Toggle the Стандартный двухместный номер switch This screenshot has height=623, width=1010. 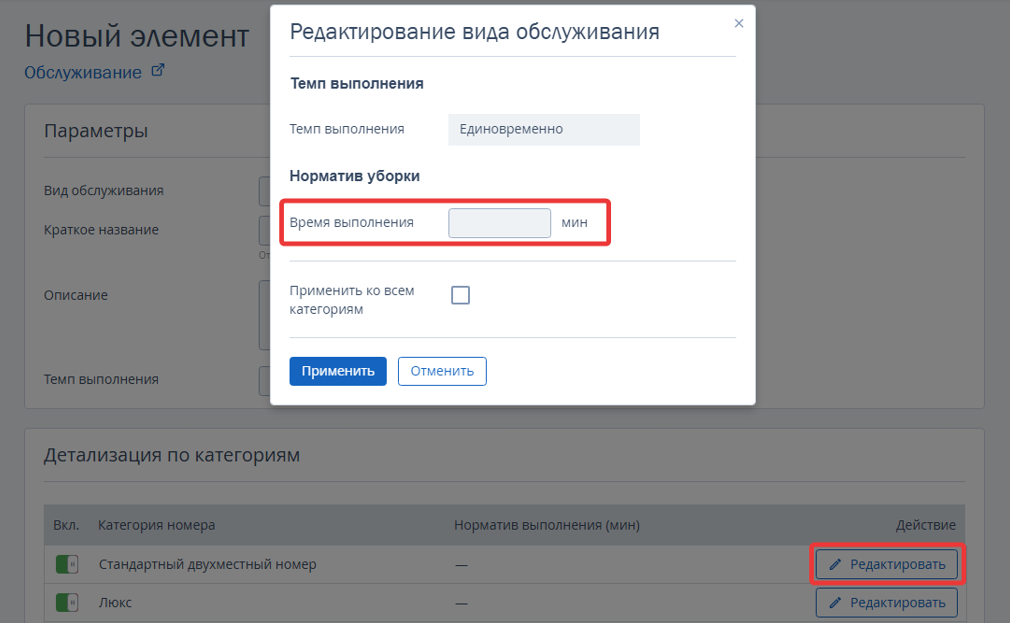pyautogui.click(x=67, y=564)
